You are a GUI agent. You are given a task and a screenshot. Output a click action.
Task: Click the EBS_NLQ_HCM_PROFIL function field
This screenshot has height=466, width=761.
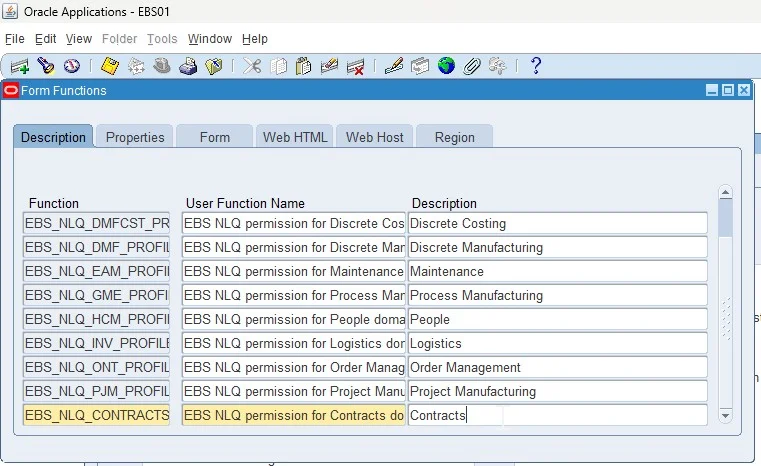97,319
